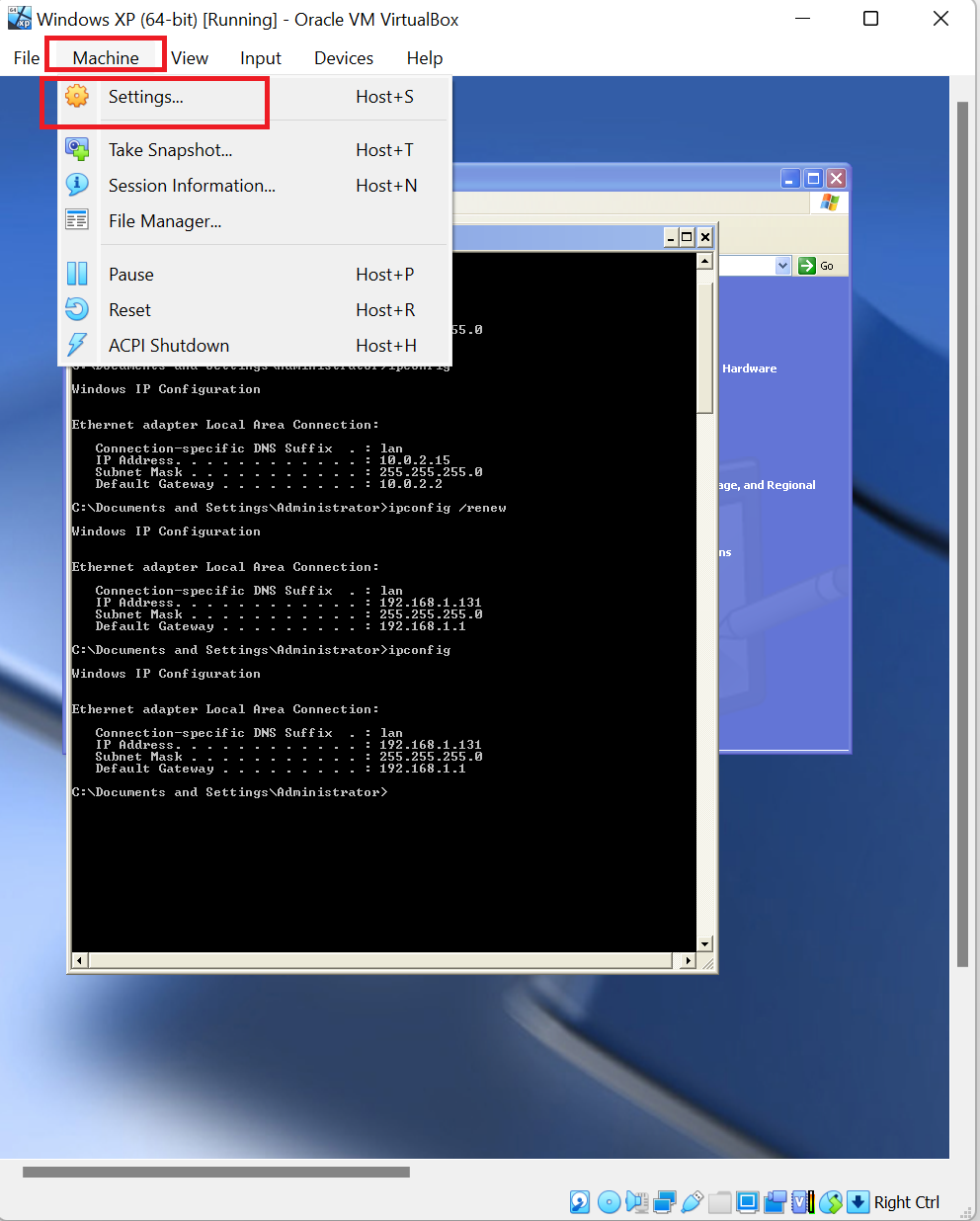Viewport: 980px width, 1221px height.
Task: Click the 10.0.2.15 IP address text
Action: coord(415,460)
